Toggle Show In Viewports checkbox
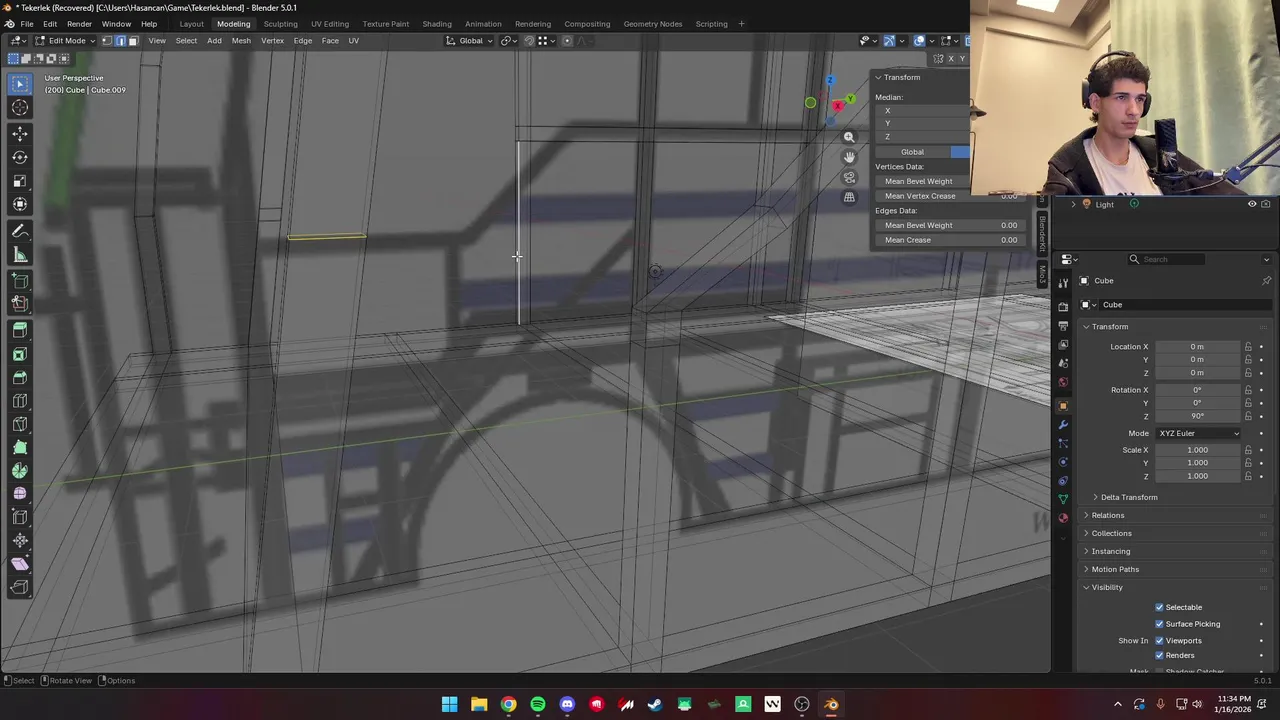 point(1160,641)
